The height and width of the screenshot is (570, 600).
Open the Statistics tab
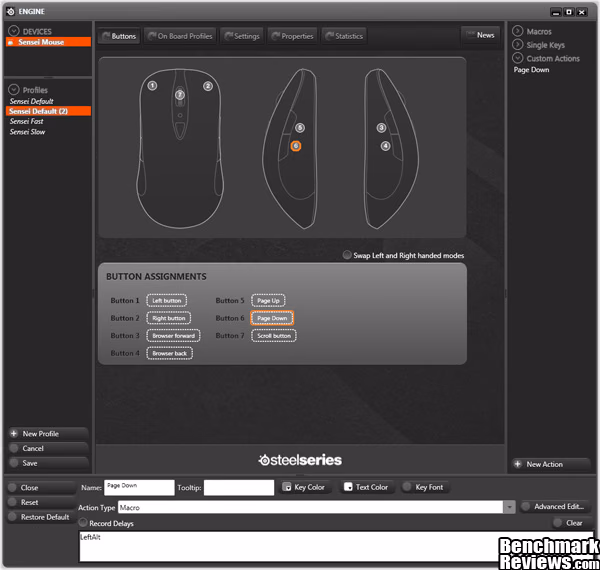pyautogui.click(x=344, y=36)
